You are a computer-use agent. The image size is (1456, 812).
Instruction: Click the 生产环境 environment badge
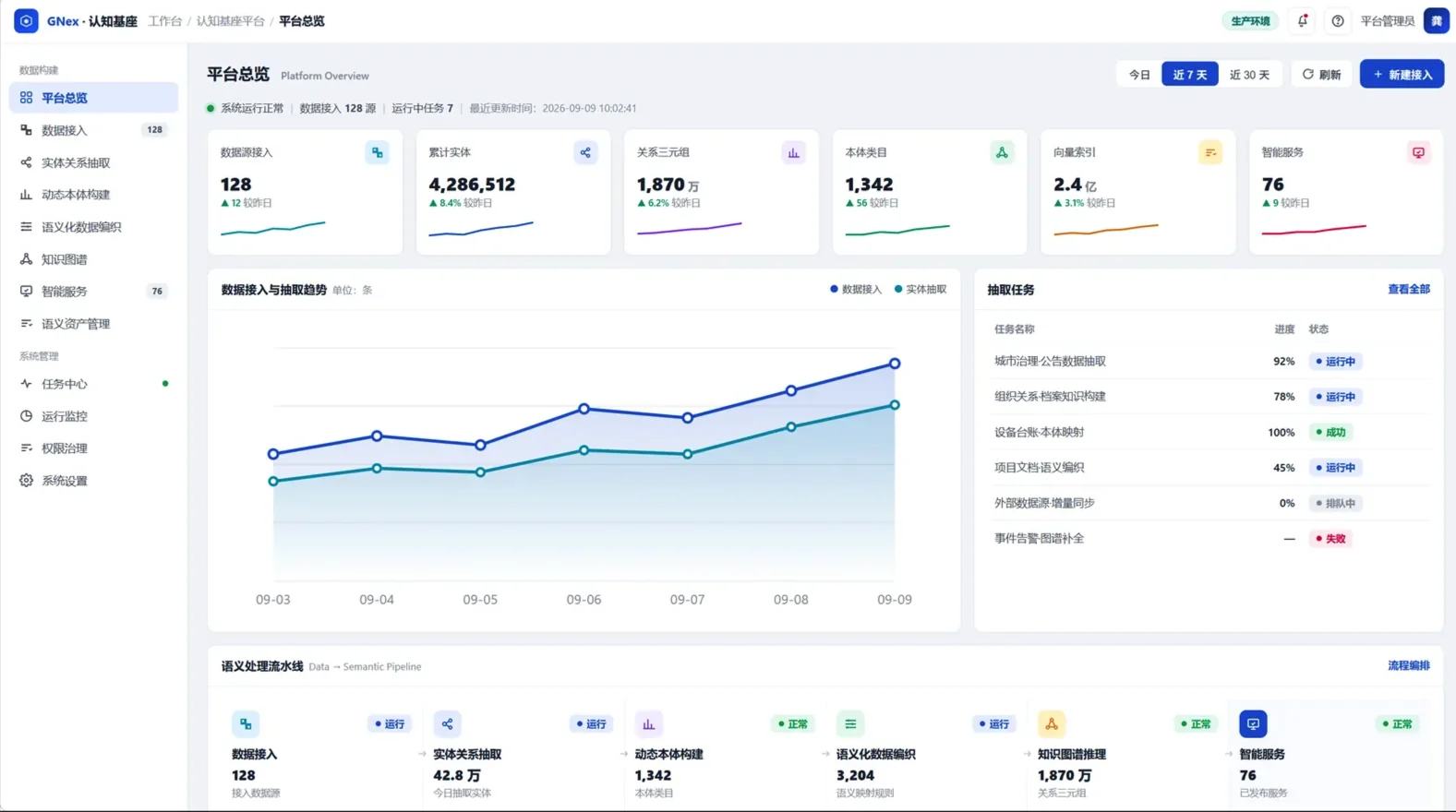point(1250,21)
